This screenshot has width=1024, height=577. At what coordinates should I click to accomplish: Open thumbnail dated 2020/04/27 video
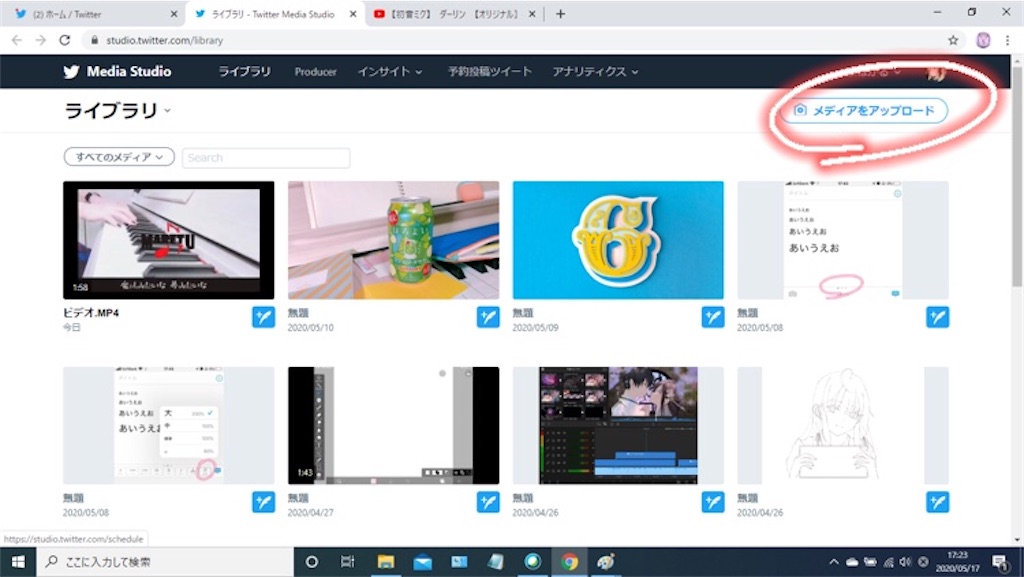pyautogui.click(x=393, y=426)
